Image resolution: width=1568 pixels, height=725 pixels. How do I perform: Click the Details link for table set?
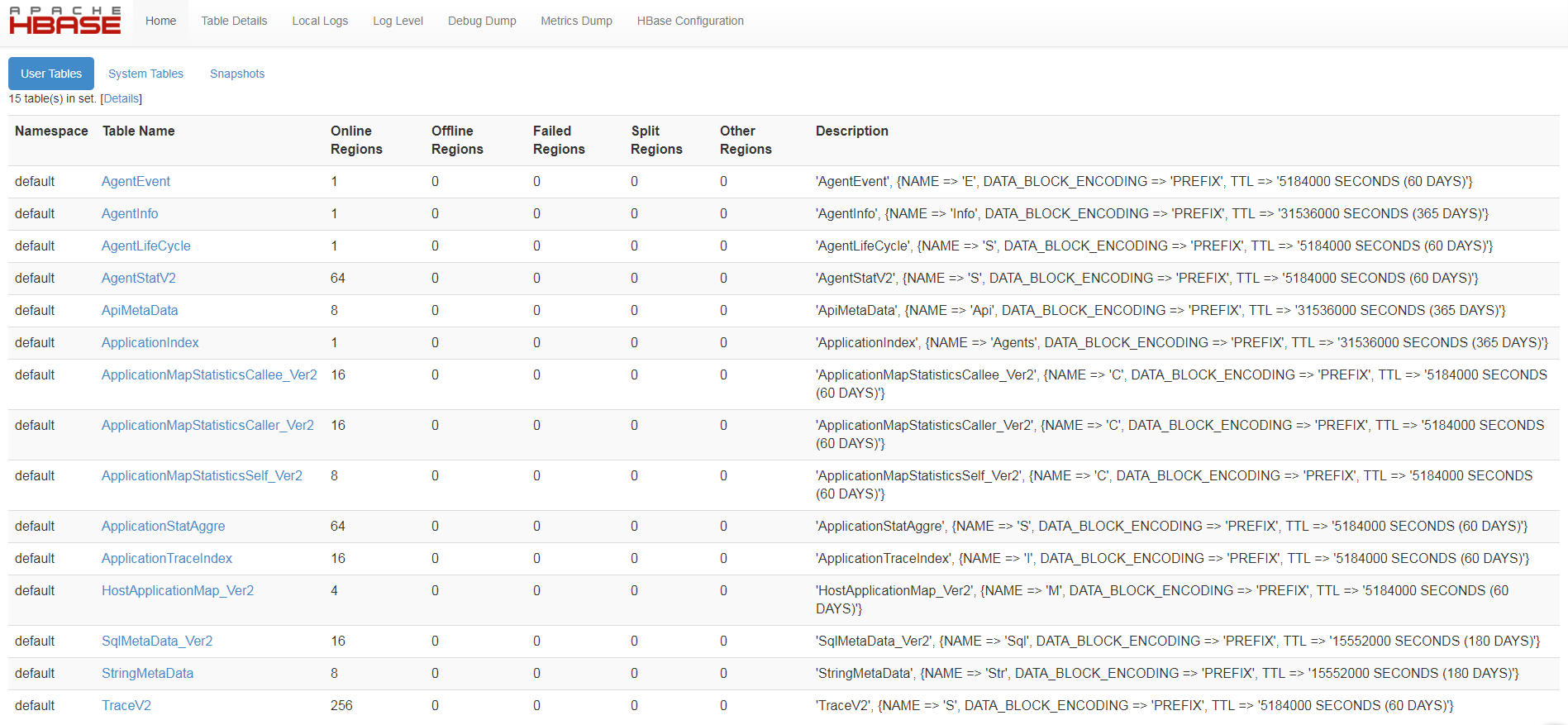point(122,98)
